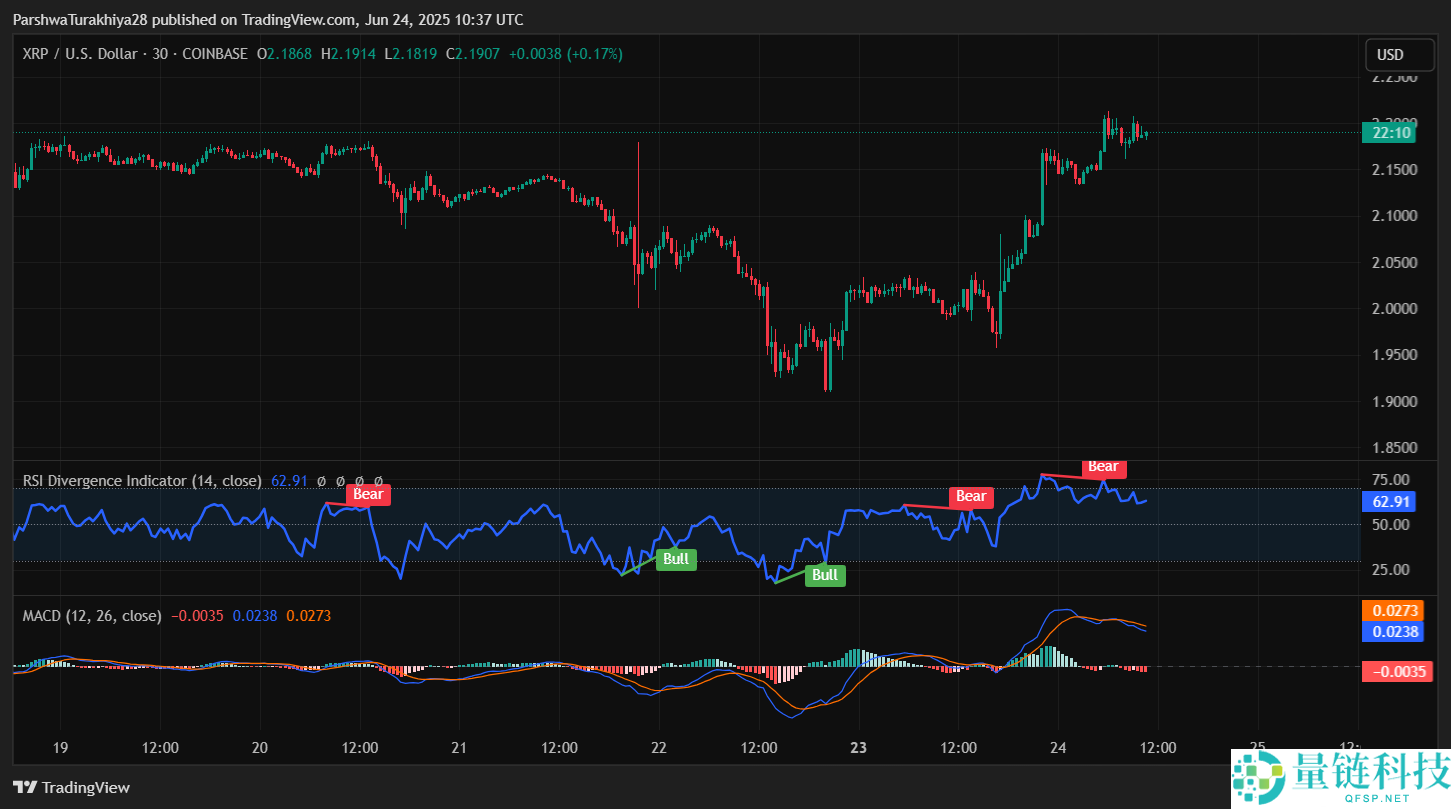Click the Bear label near 23 12:00
Screen dimensions: 1451x809
click(971, 496)
